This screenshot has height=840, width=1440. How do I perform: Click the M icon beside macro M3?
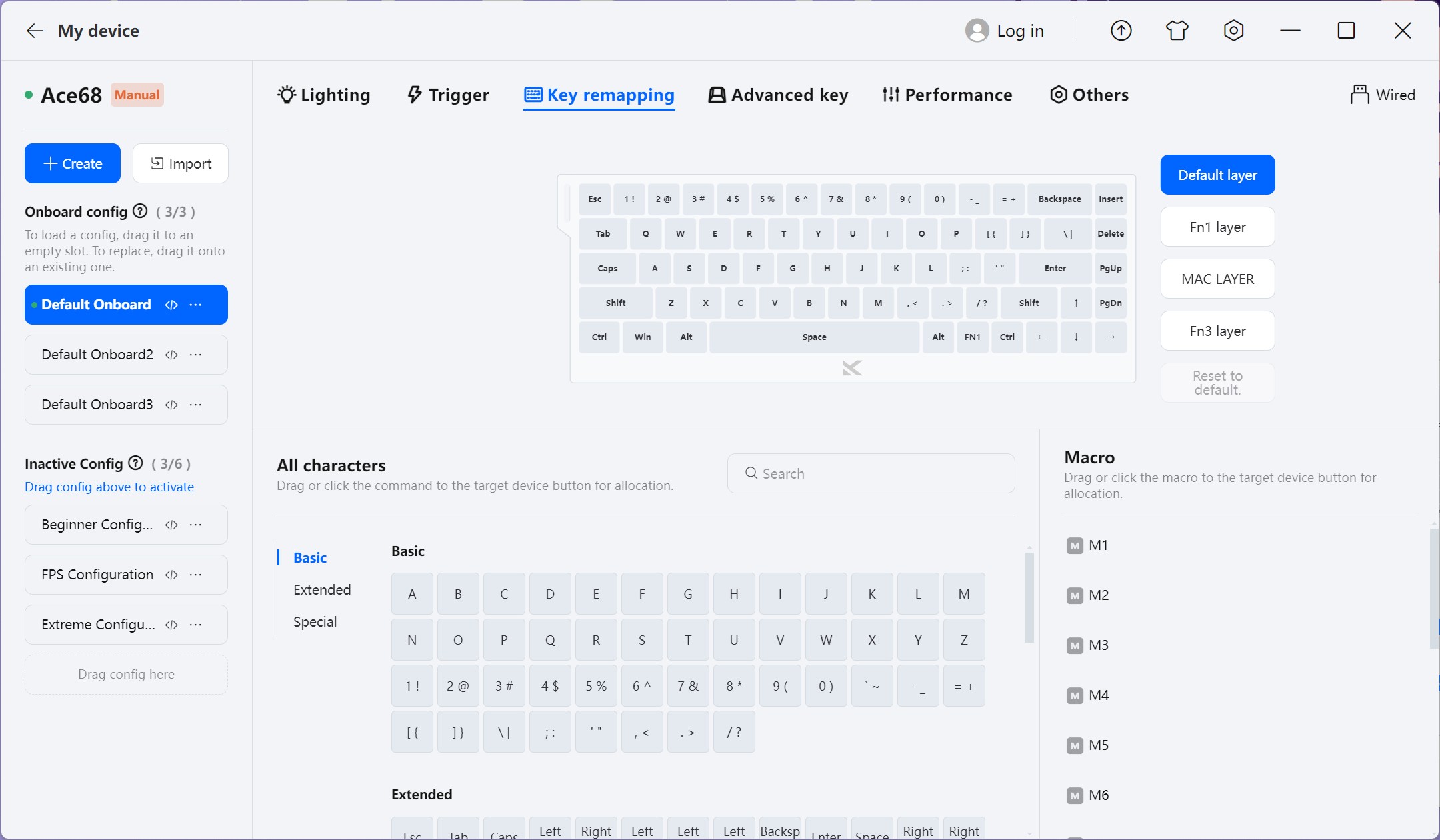coord(1075,646)
